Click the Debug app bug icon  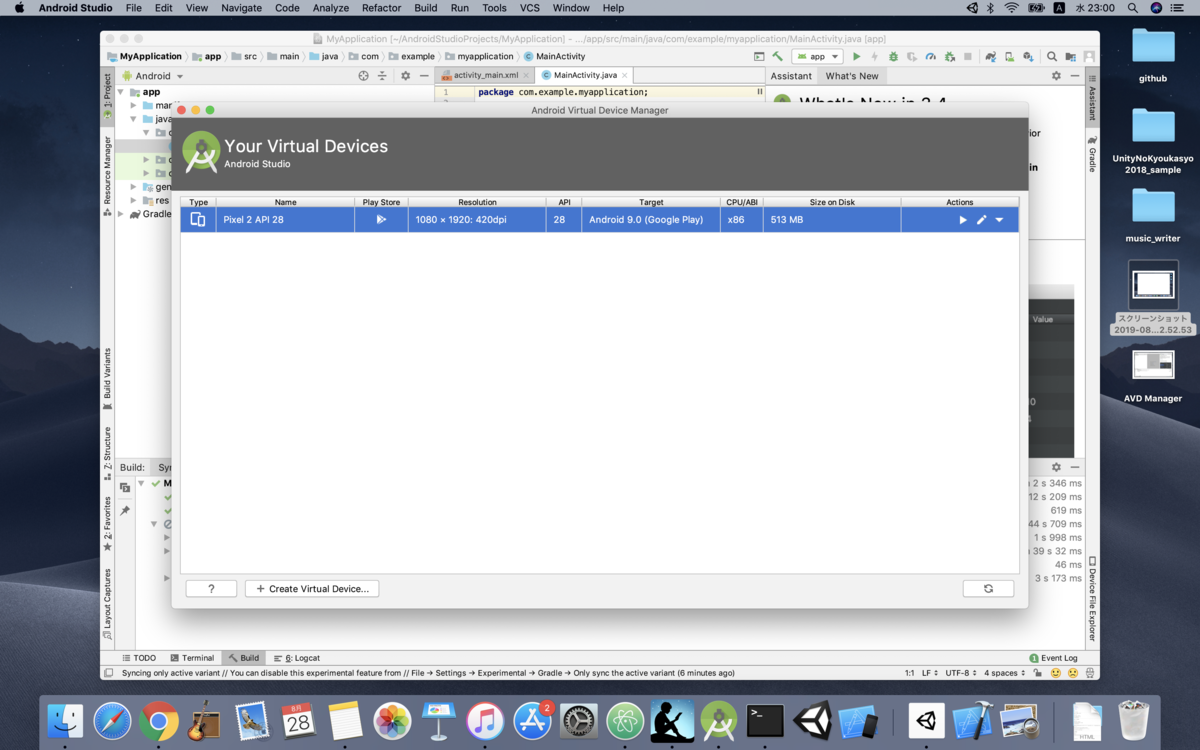coord(893,57)
